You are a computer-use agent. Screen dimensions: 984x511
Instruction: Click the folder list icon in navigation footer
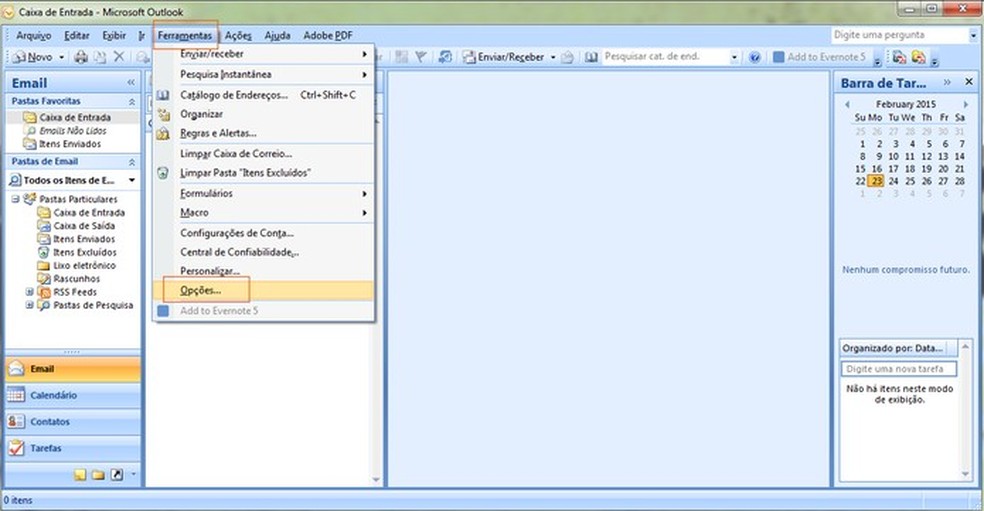click(x=98, y=475)
